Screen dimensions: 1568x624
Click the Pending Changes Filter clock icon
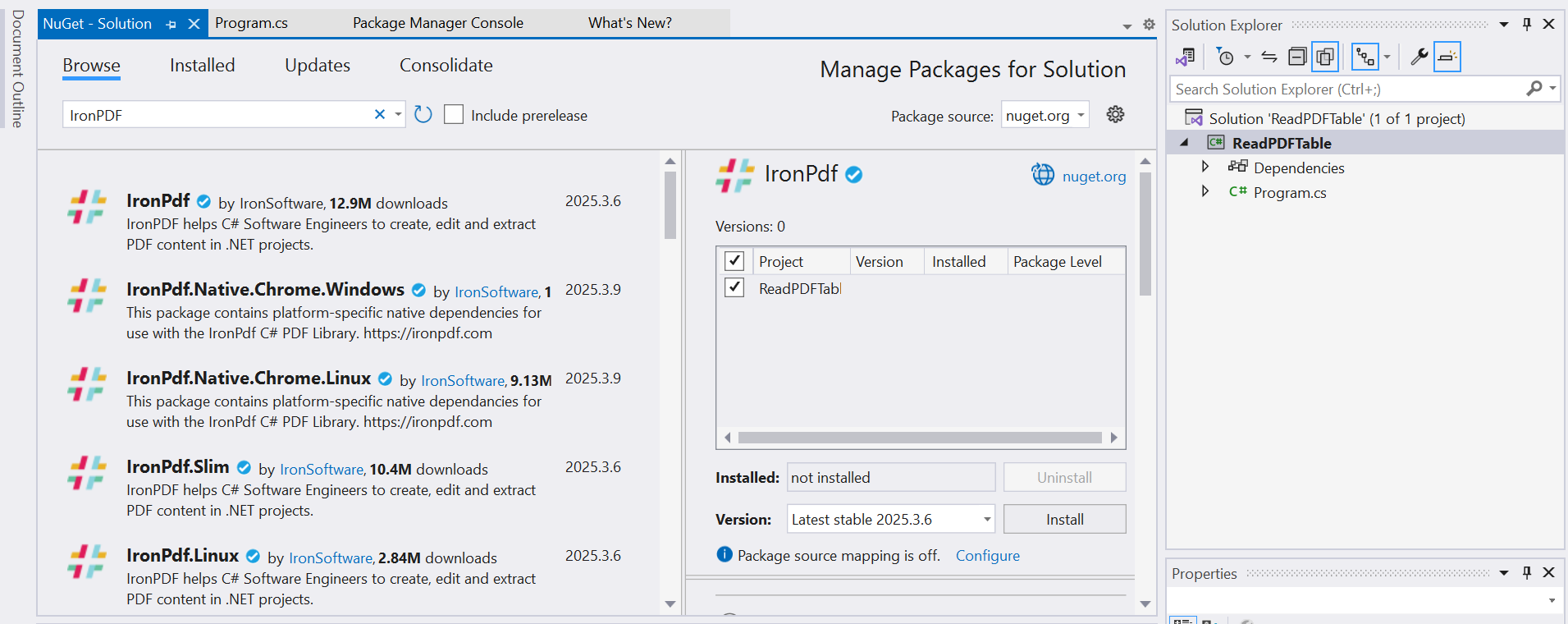tap(1225, 57)
